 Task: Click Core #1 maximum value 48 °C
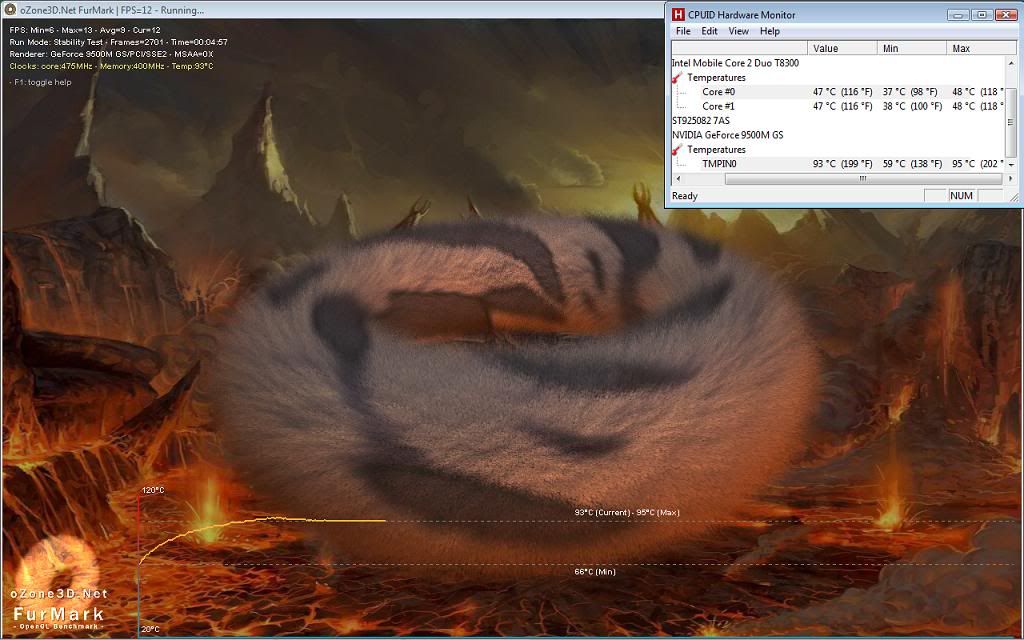pos(978,106)
